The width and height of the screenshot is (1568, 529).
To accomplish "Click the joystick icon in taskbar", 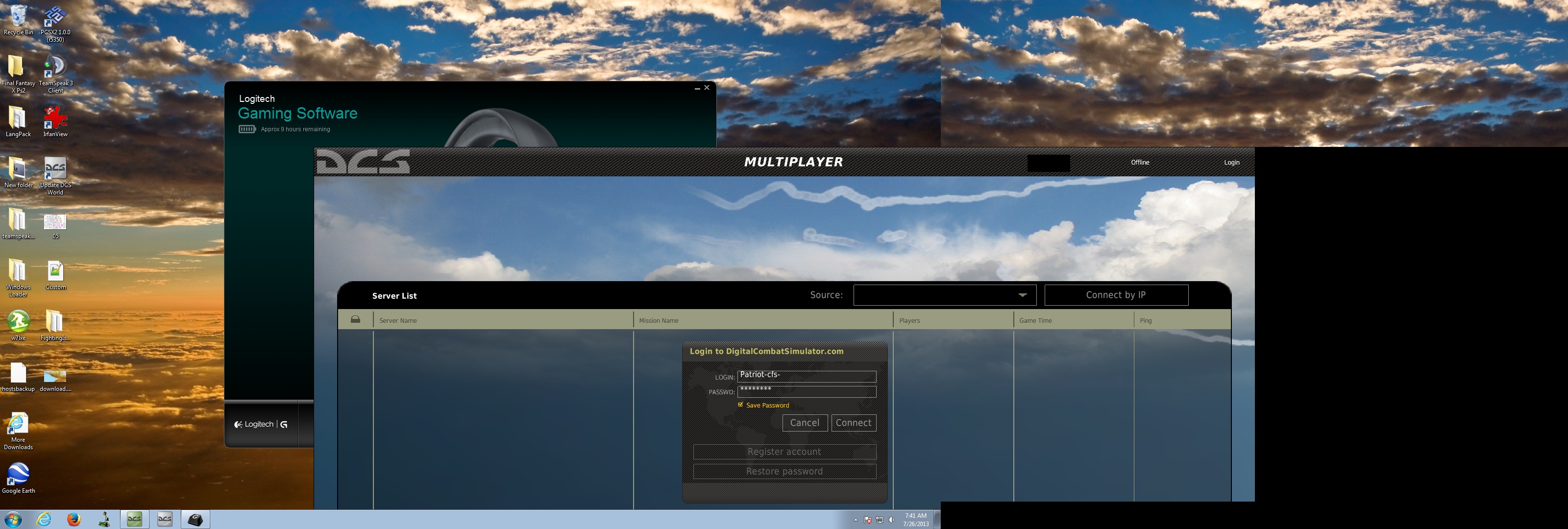I will 105,519.
